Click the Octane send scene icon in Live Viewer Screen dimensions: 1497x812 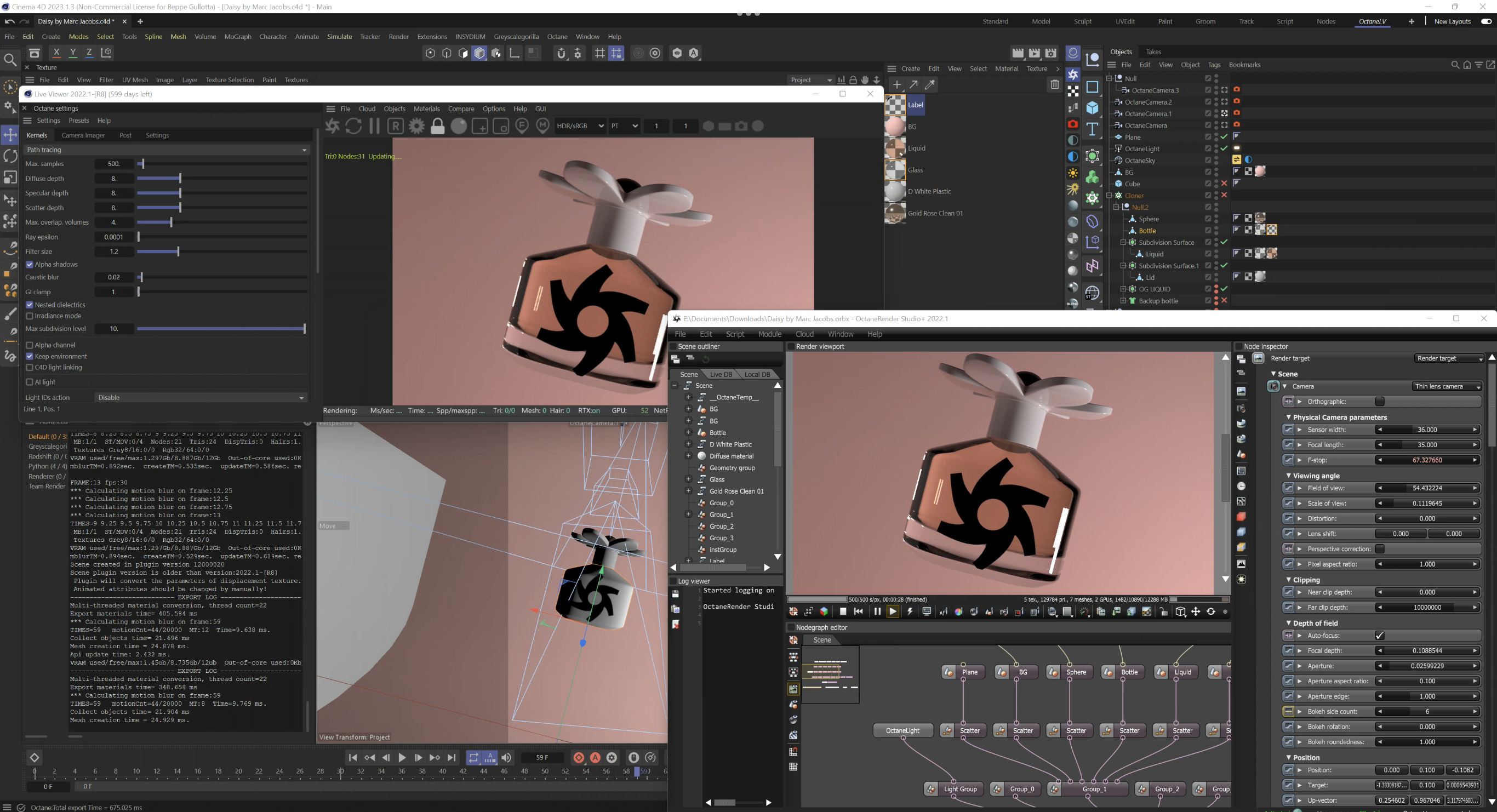332,126
